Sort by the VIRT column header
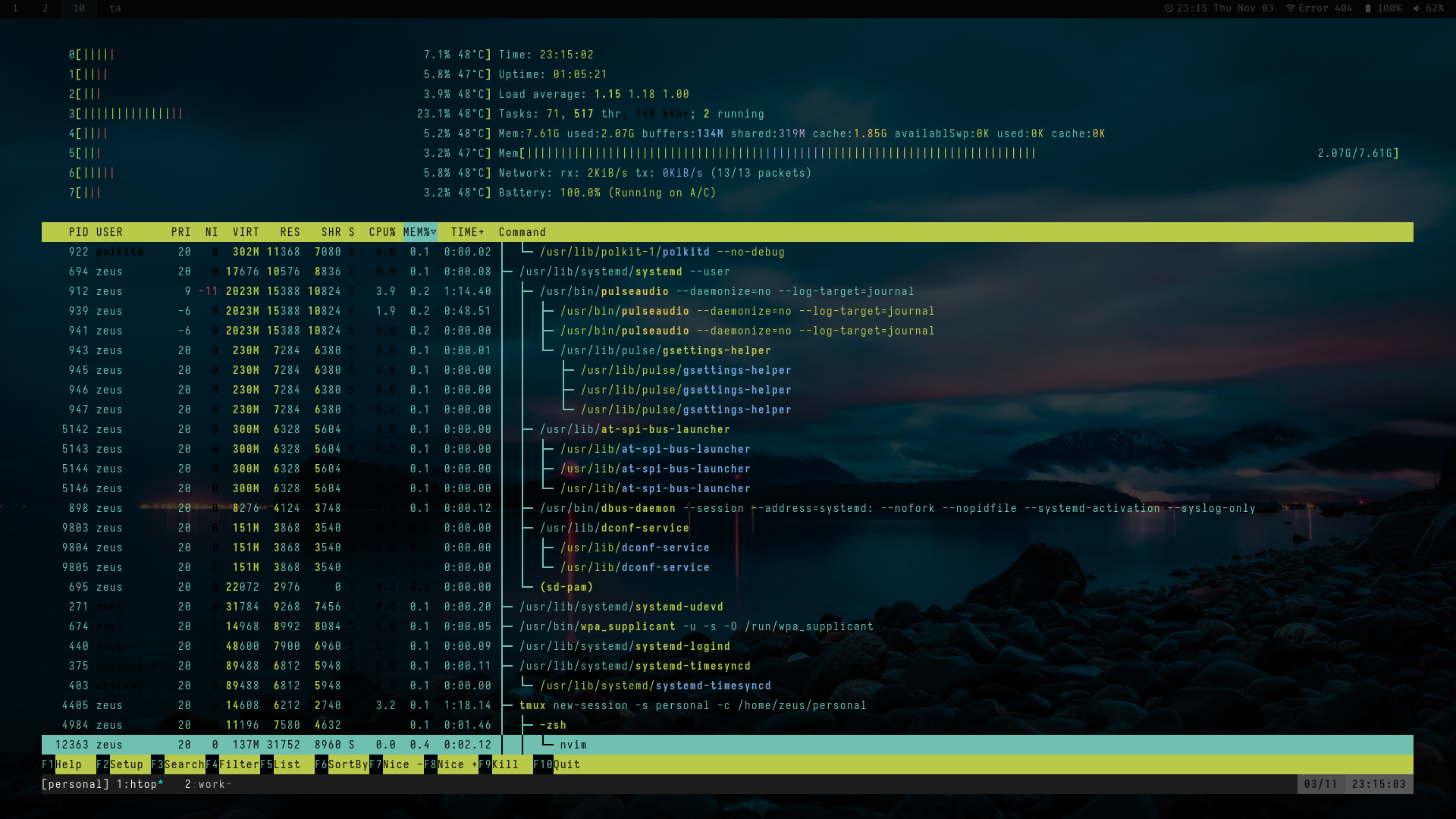This screenshot has width=1456, height=819. point(246,232)
